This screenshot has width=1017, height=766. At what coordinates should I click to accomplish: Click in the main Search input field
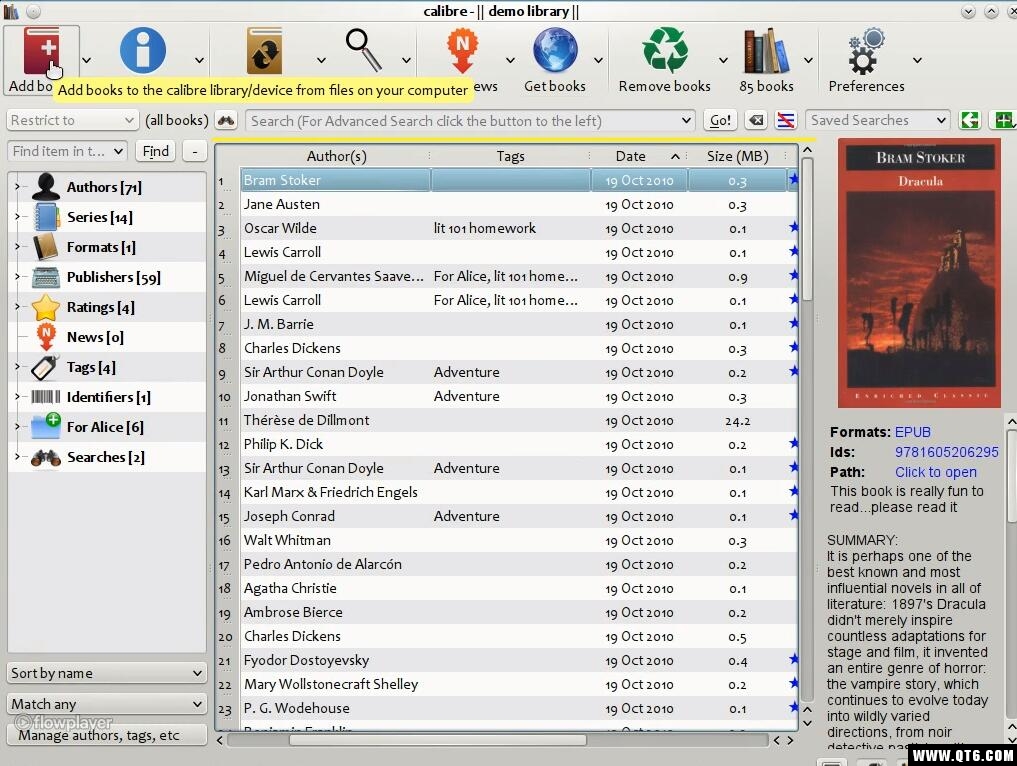470,121
